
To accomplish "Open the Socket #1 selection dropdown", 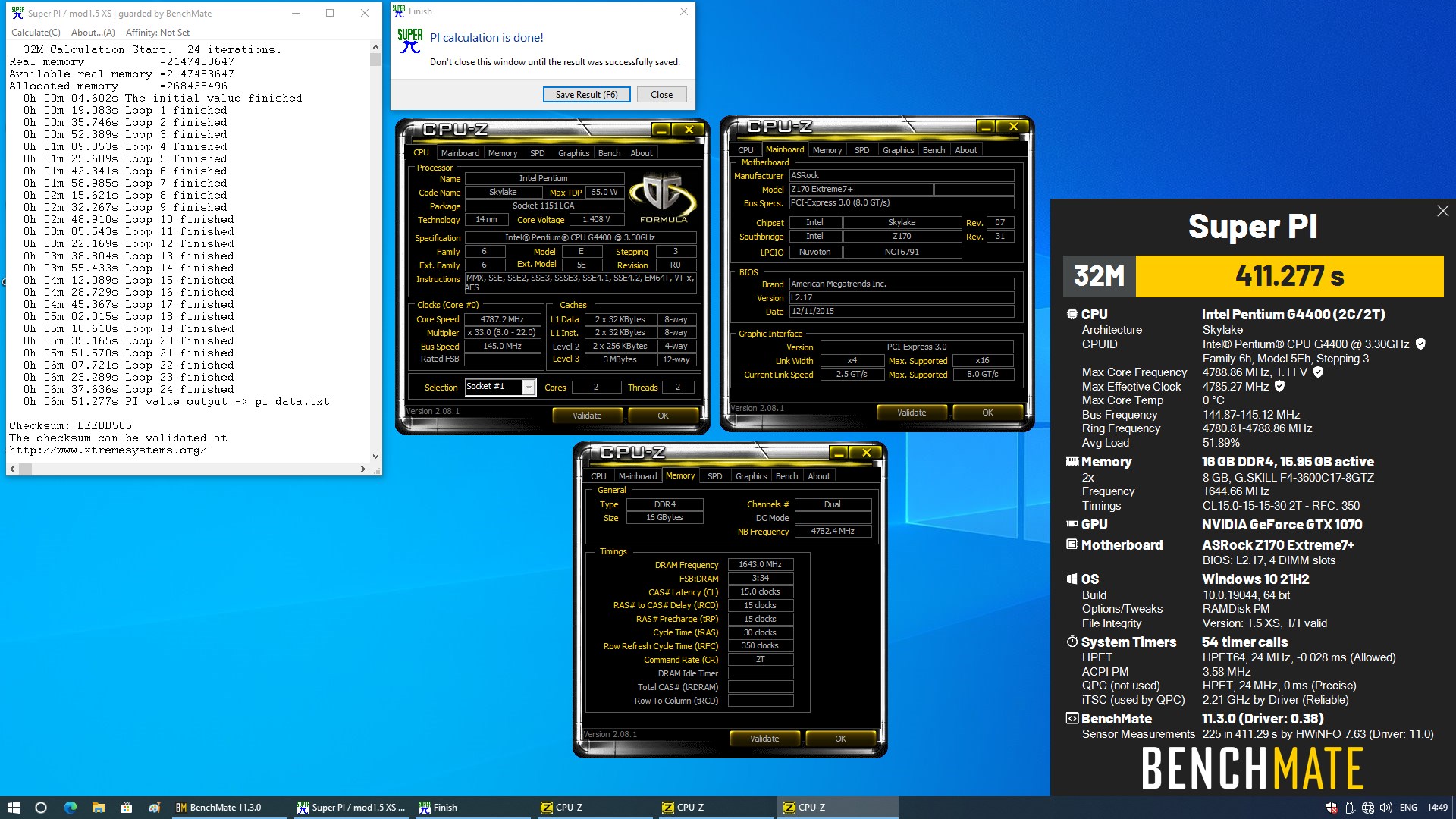I will (x=529, y=388).
